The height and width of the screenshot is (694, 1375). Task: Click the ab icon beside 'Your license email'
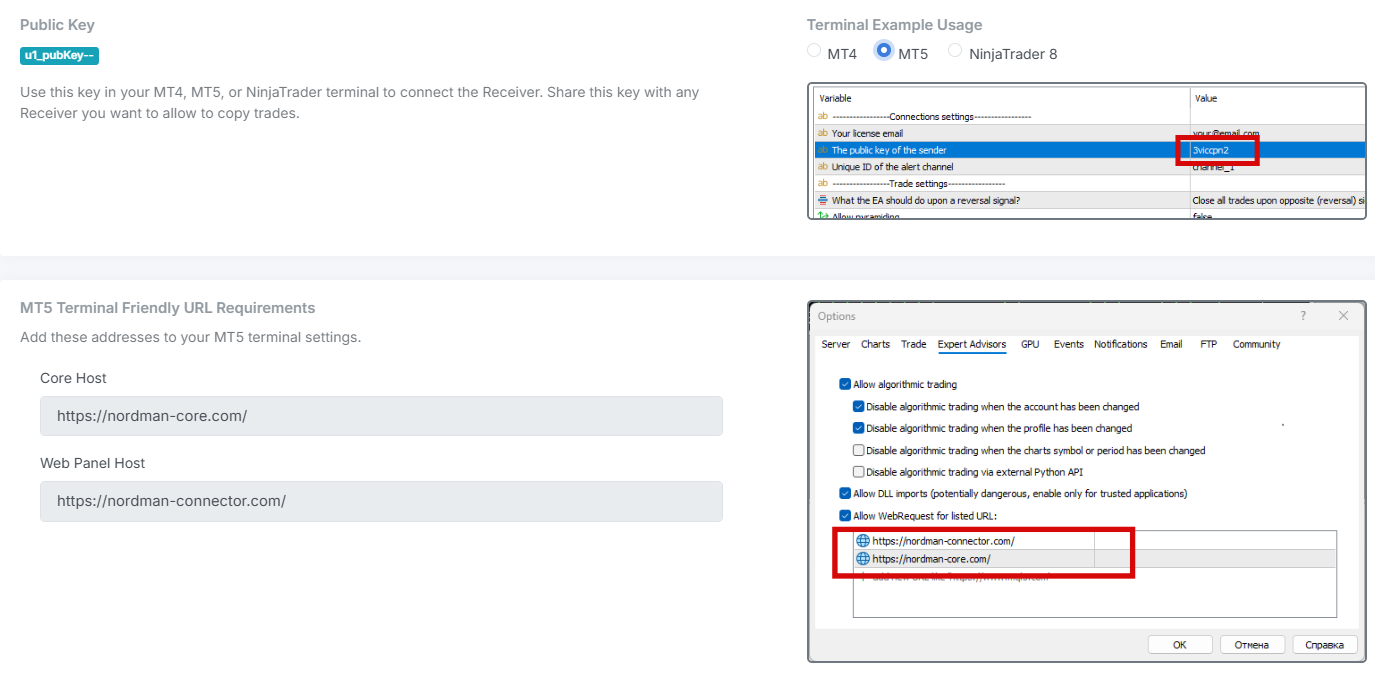coord(823,133)
